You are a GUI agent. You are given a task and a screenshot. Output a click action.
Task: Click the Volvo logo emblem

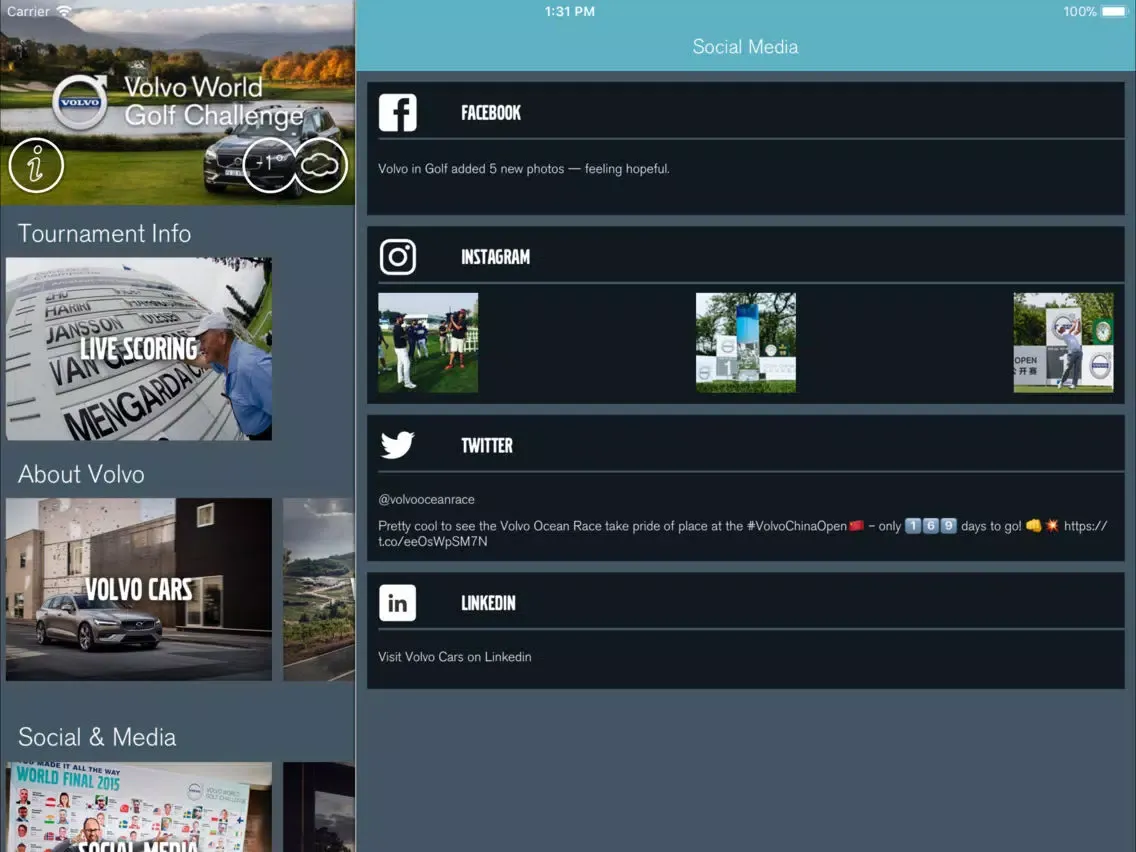click(80, 102)
